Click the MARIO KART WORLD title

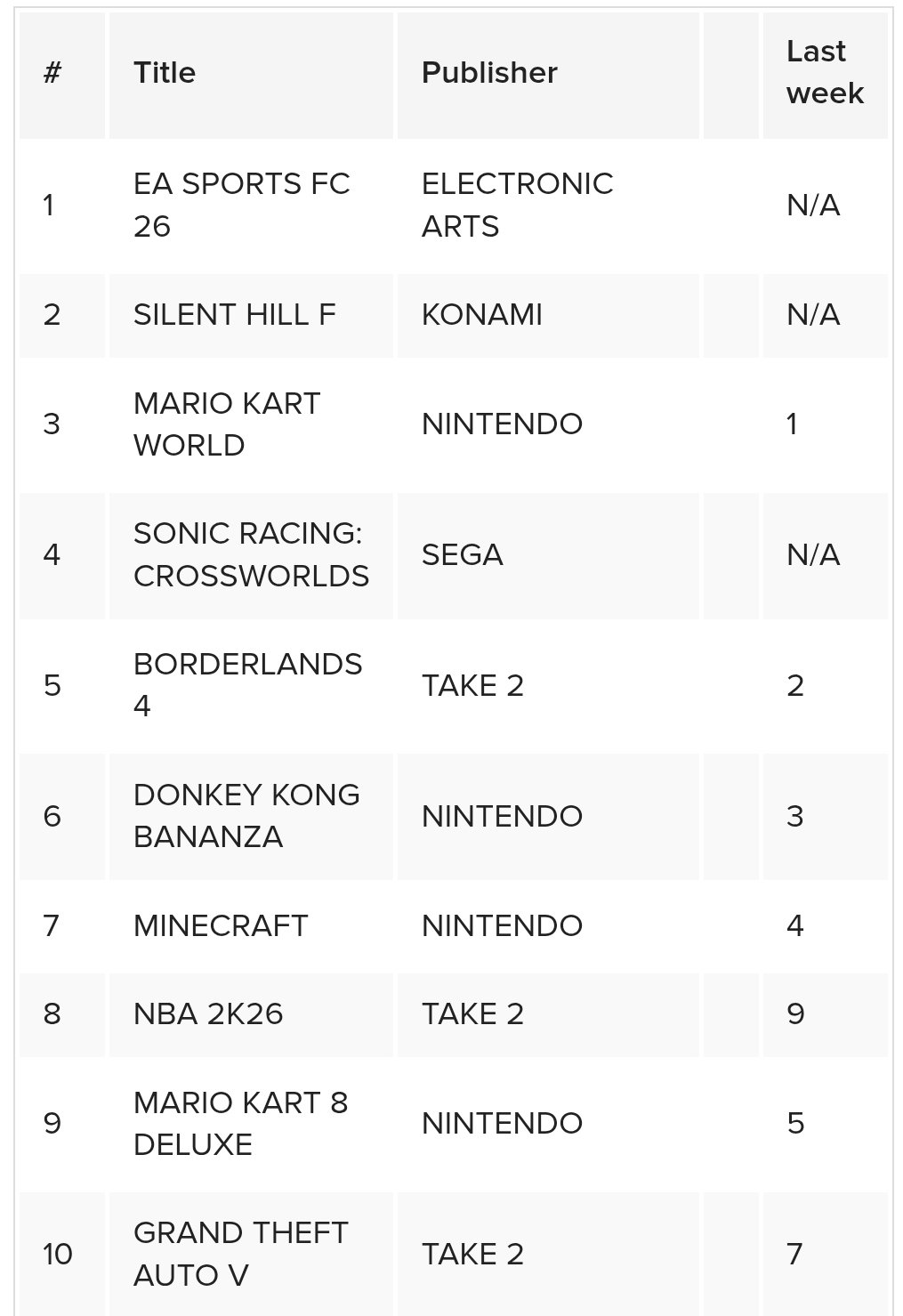[227, 424]
